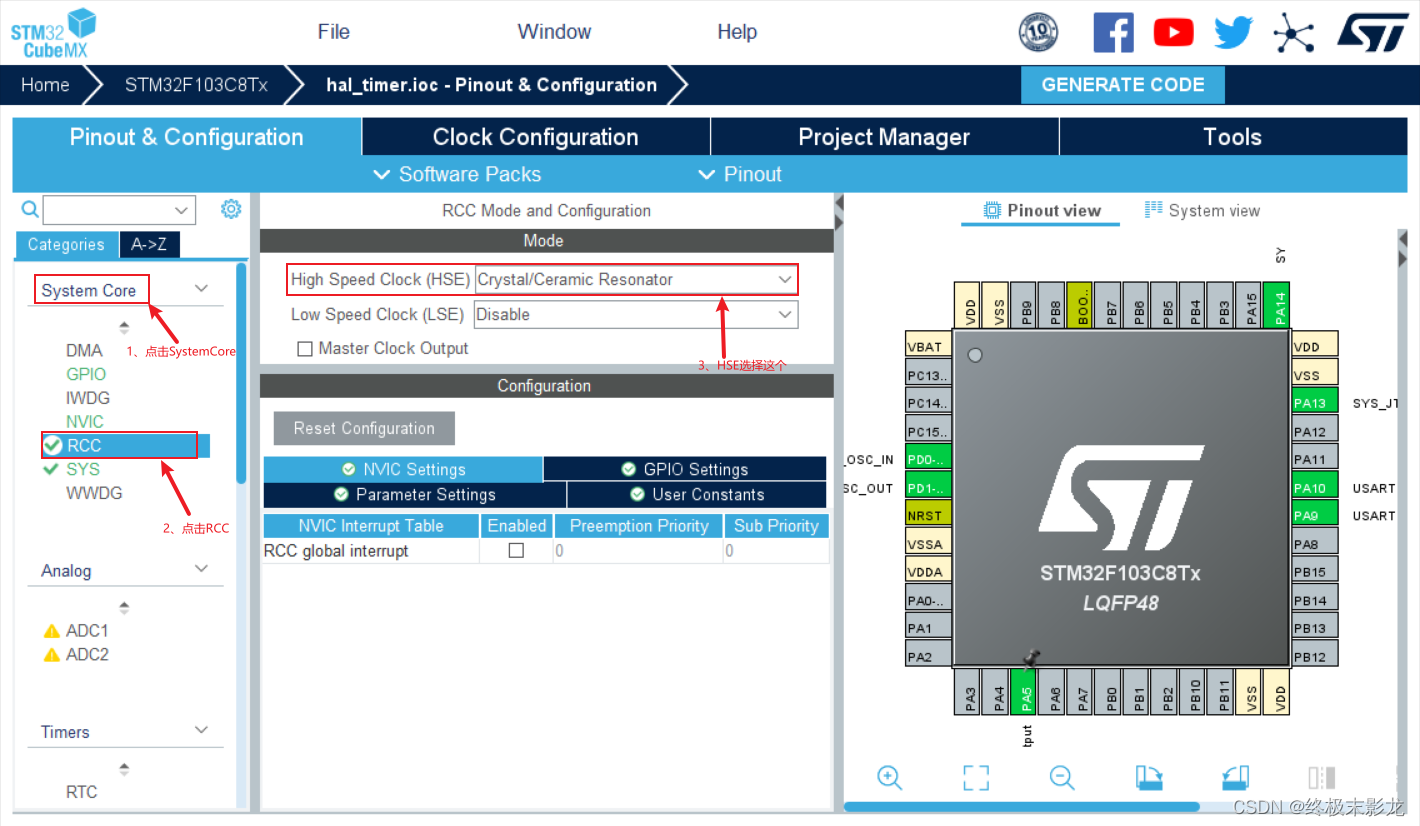Collapse the Timers category
1420x826 pixels.
coord(202,729)
